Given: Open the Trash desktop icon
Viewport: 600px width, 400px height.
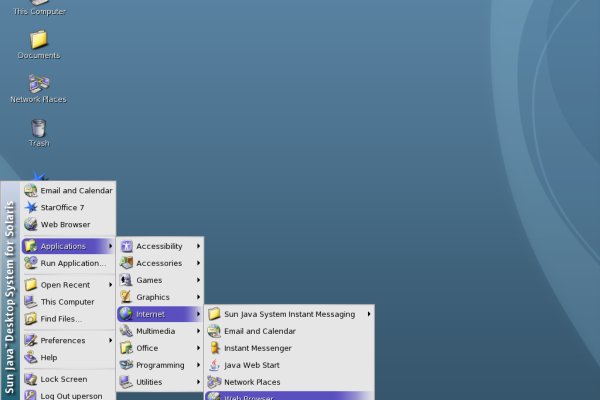Looking at the screenshot, I should pos(38,129).
